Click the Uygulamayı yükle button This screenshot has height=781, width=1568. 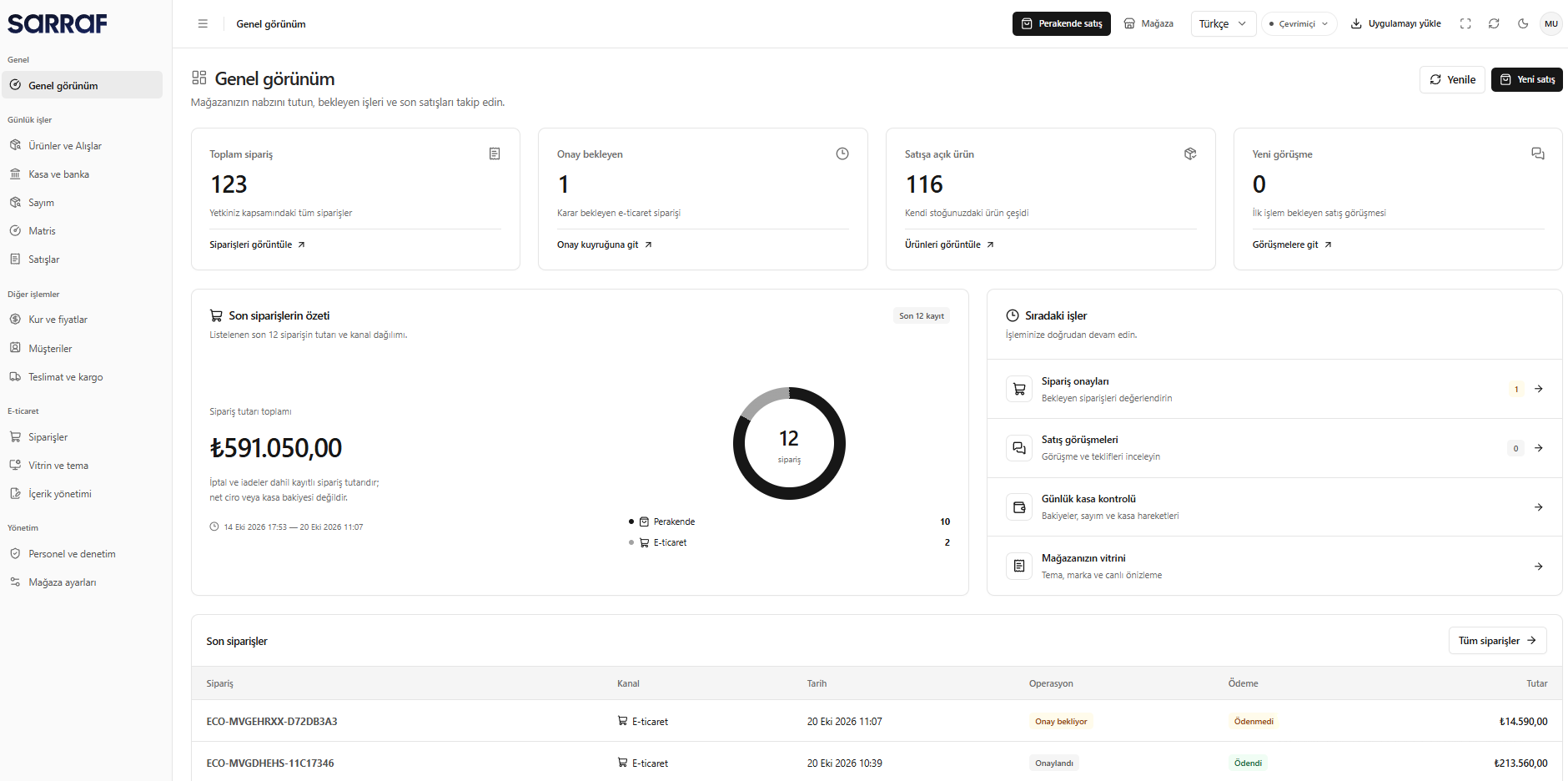[1396, 24]
